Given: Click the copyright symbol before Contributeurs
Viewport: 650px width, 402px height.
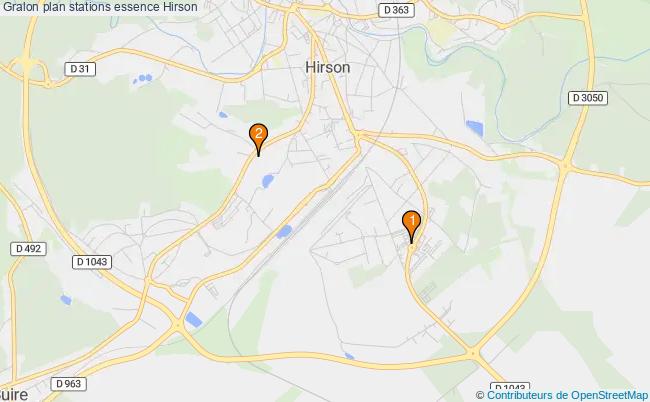Looking at the screenshot, I should 480,395.
